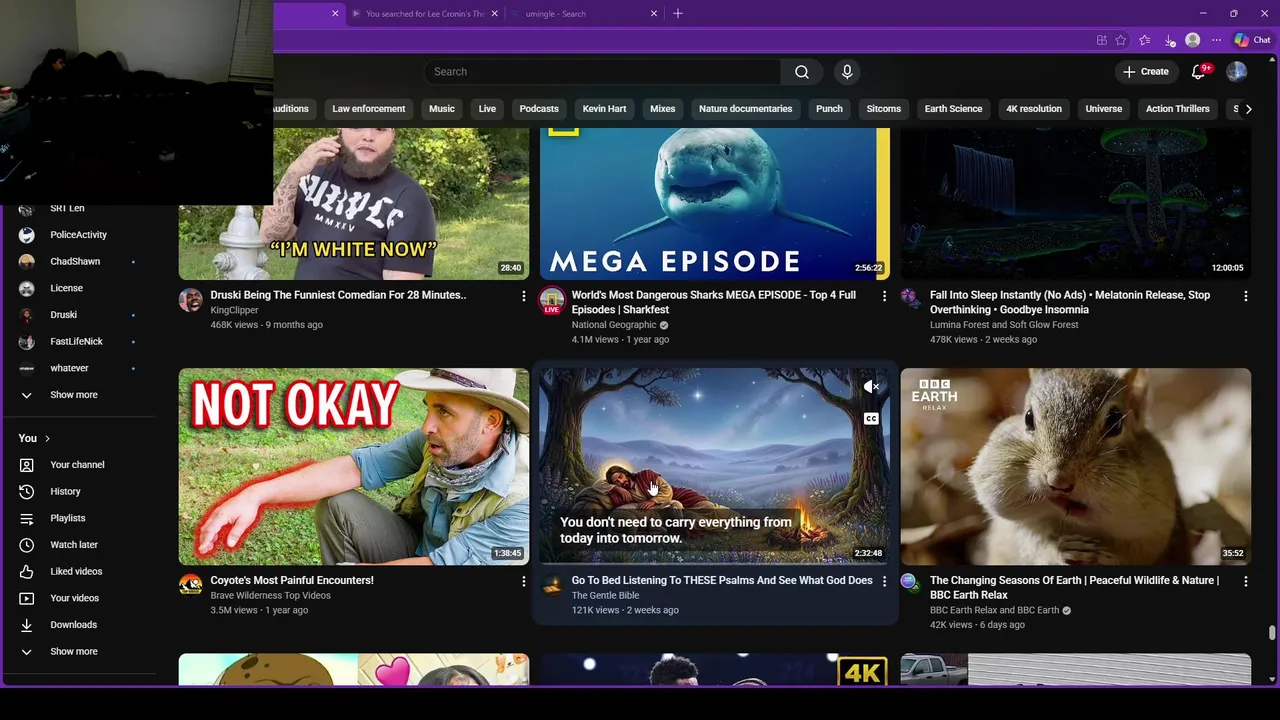Toggle captions on Psalms preview
Screen dimensions: 1280x720
(x=871, y=419)
